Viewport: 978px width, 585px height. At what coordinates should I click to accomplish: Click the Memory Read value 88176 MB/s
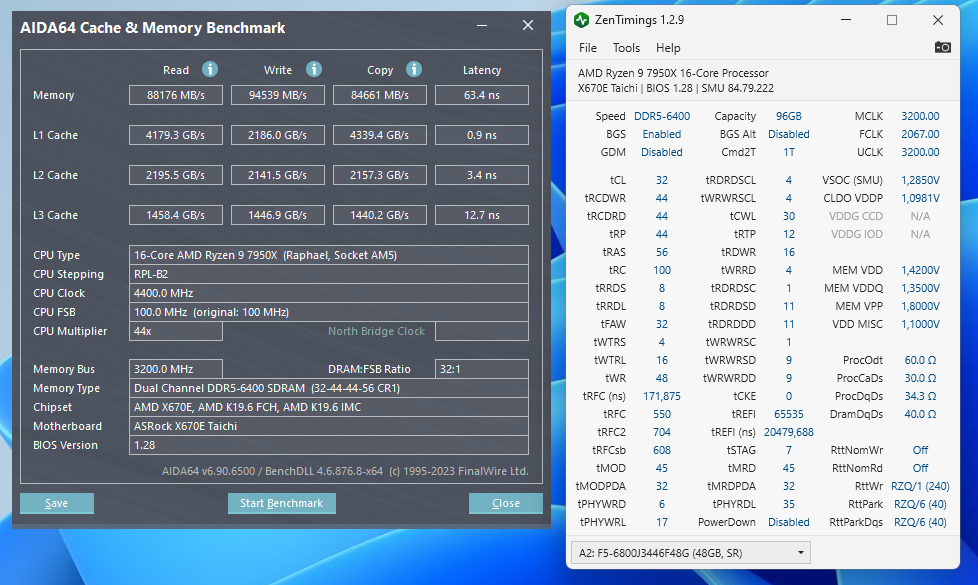(176, 95)
